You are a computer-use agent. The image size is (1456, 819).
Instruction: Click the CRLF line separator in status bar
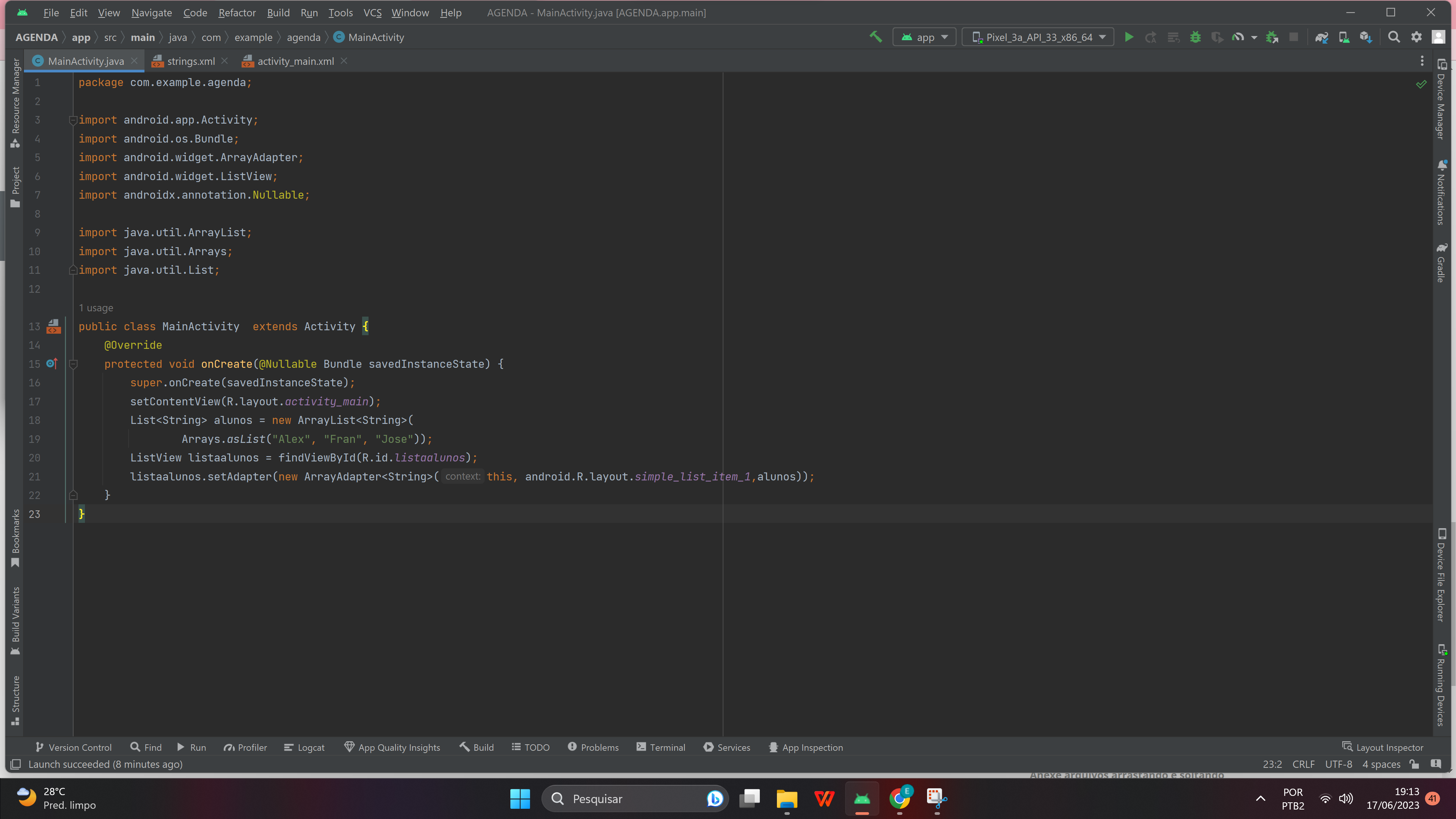click(1304, 764)
